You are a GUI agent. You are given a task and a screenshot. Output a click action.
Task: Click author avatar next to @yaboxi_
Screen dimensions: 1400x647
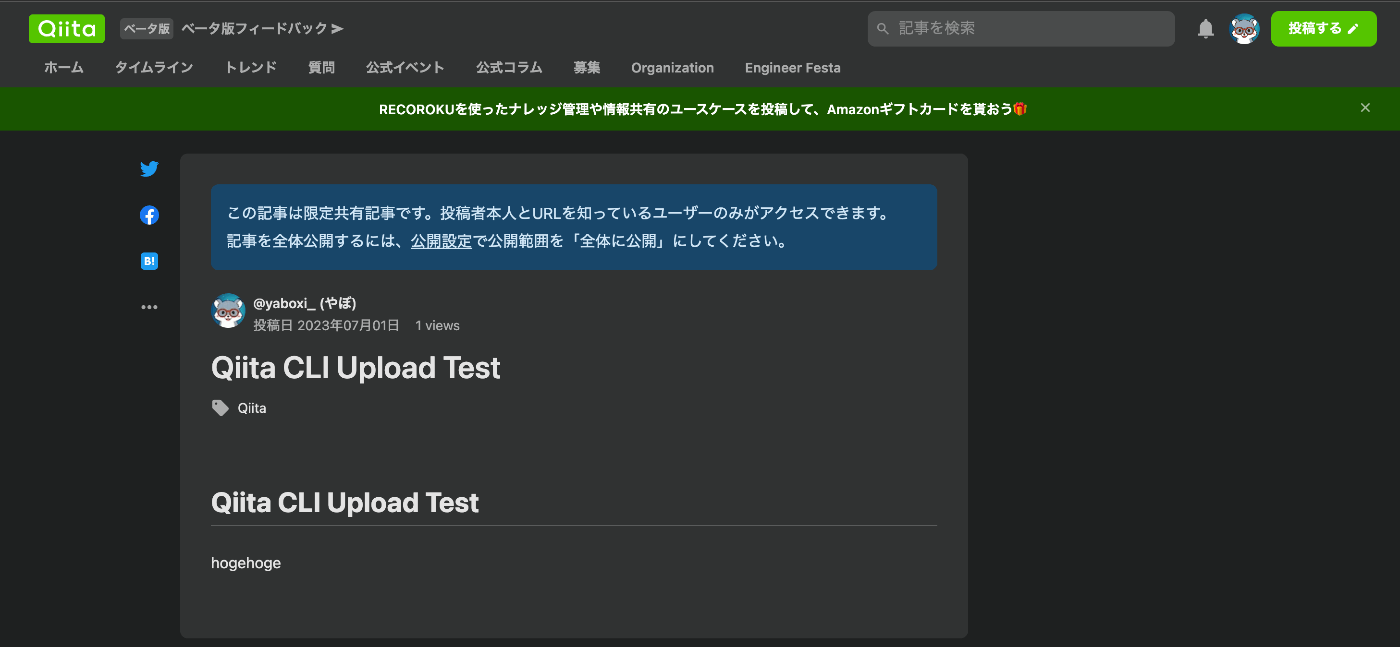[x=229, y=311]
